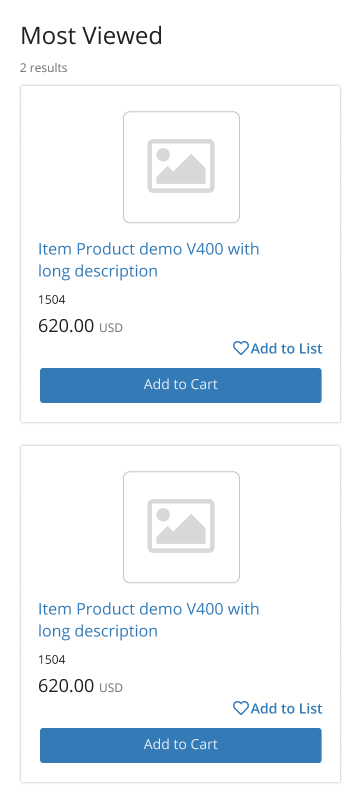Click the USD currency label in first card
360x811 pixels.
(x=111, y=328)
